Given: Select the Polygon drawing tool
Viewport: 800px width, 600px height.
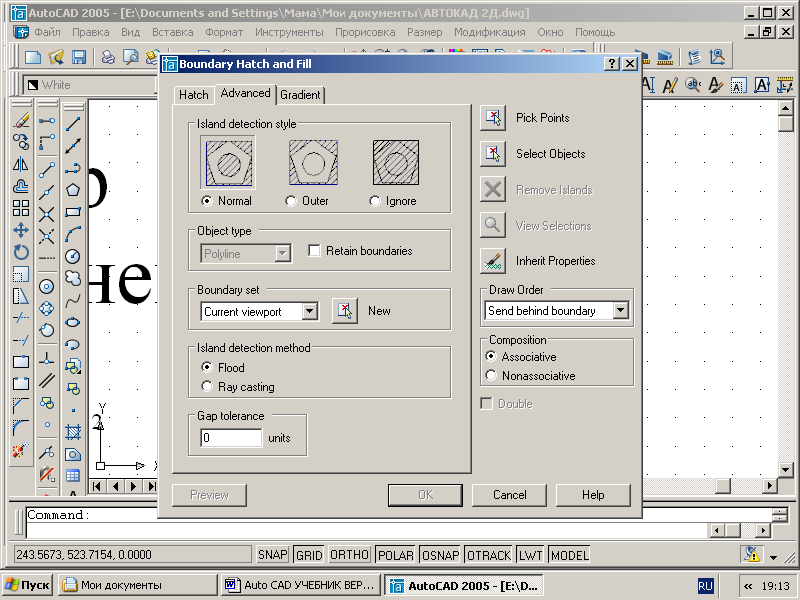Looking at the screenshot, I should tap(73, 190).
